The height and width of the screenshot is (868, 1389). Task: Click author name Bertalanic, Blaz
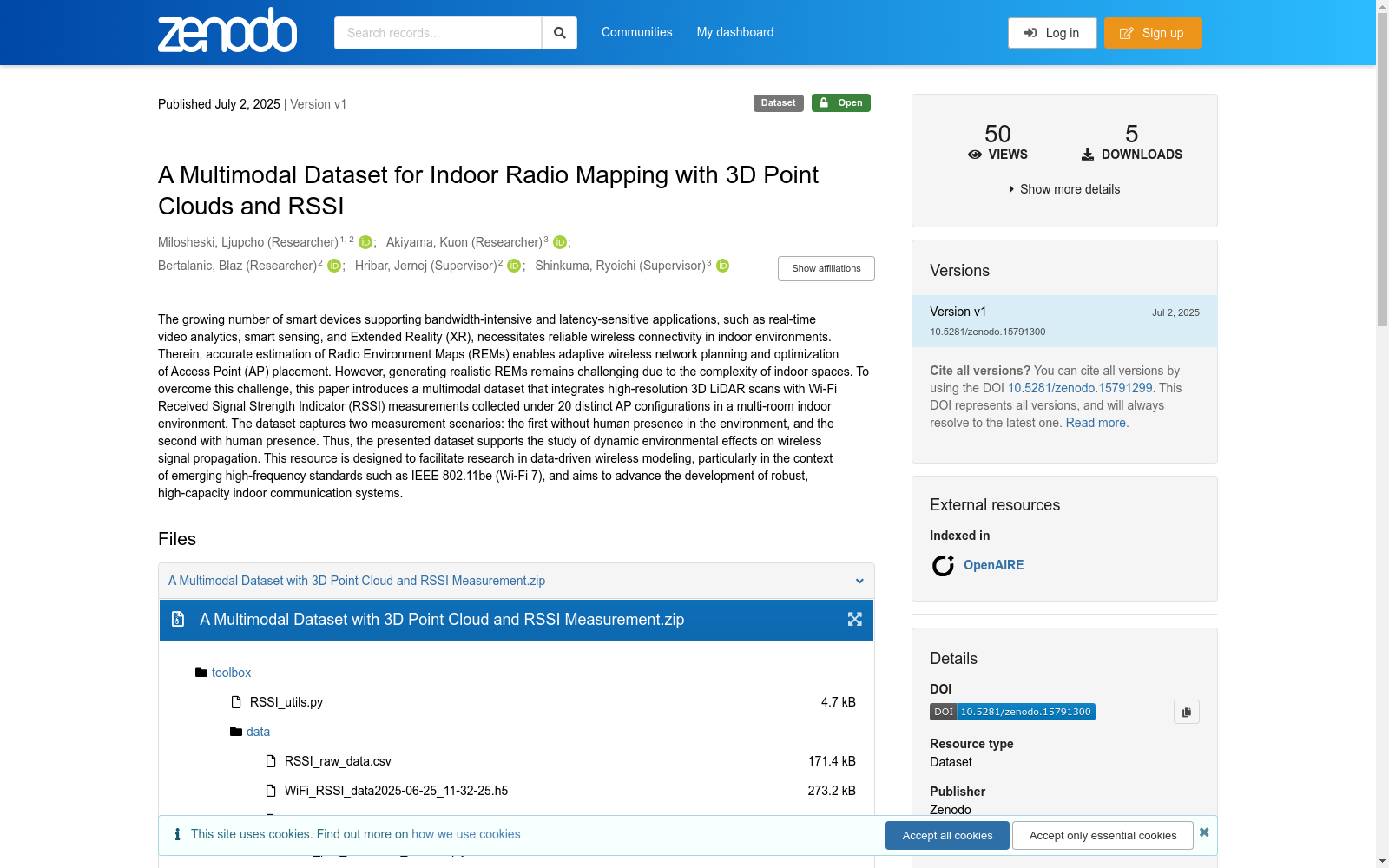click(238, 266)
